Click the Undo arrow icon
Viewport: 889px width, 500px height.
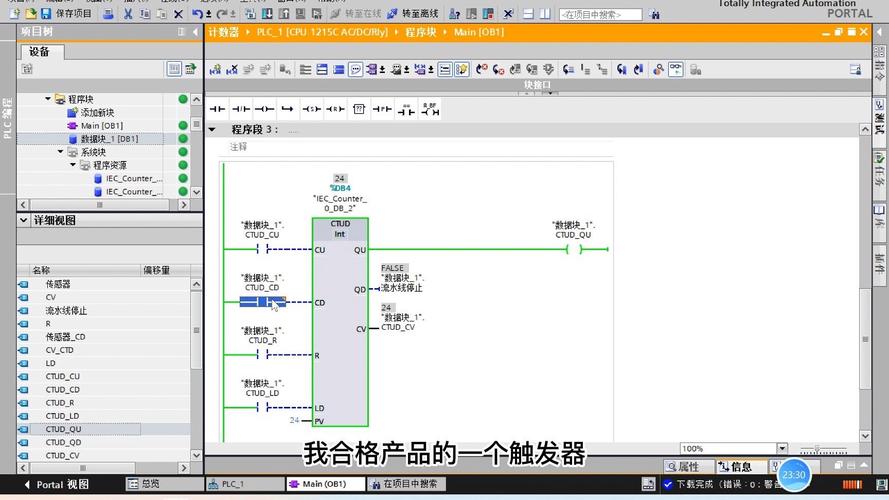click(197, 14)
